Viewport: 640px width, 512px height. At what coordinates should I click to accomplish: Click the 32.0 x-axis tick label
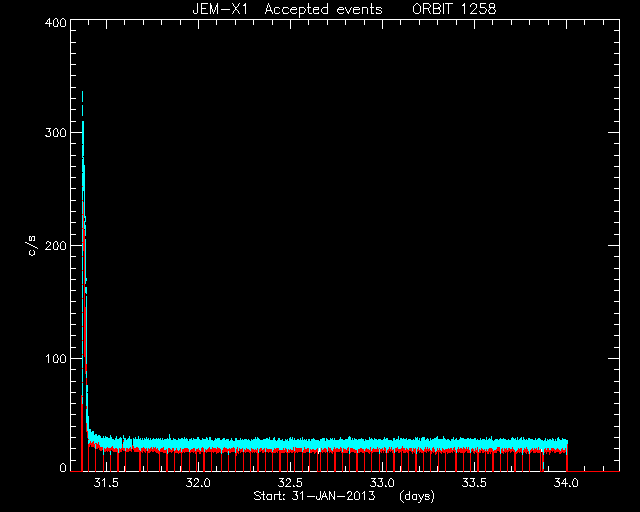tap(198, 483)
